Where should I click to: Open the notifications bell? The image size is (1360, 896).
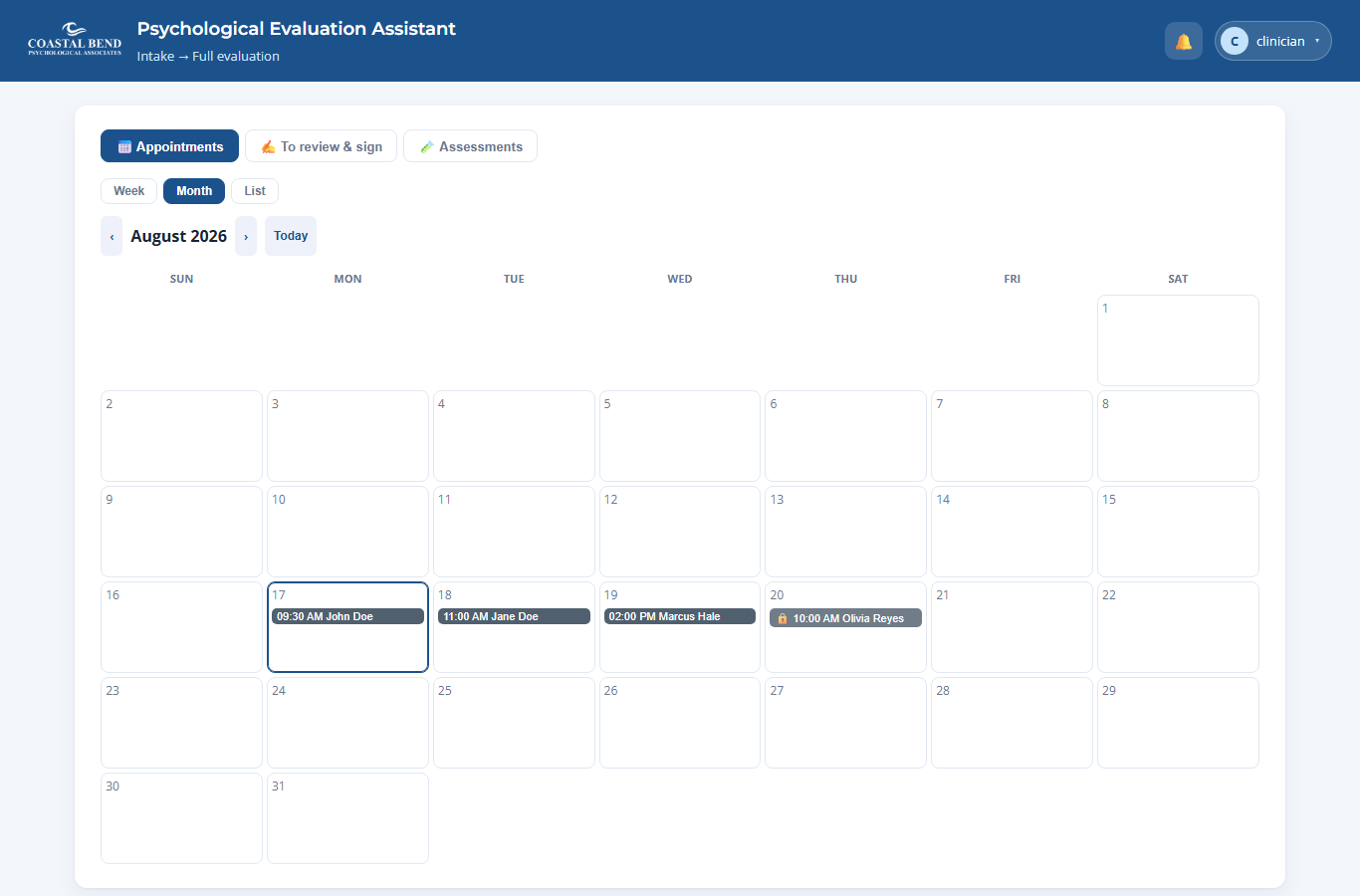(x=1184, y=41)
